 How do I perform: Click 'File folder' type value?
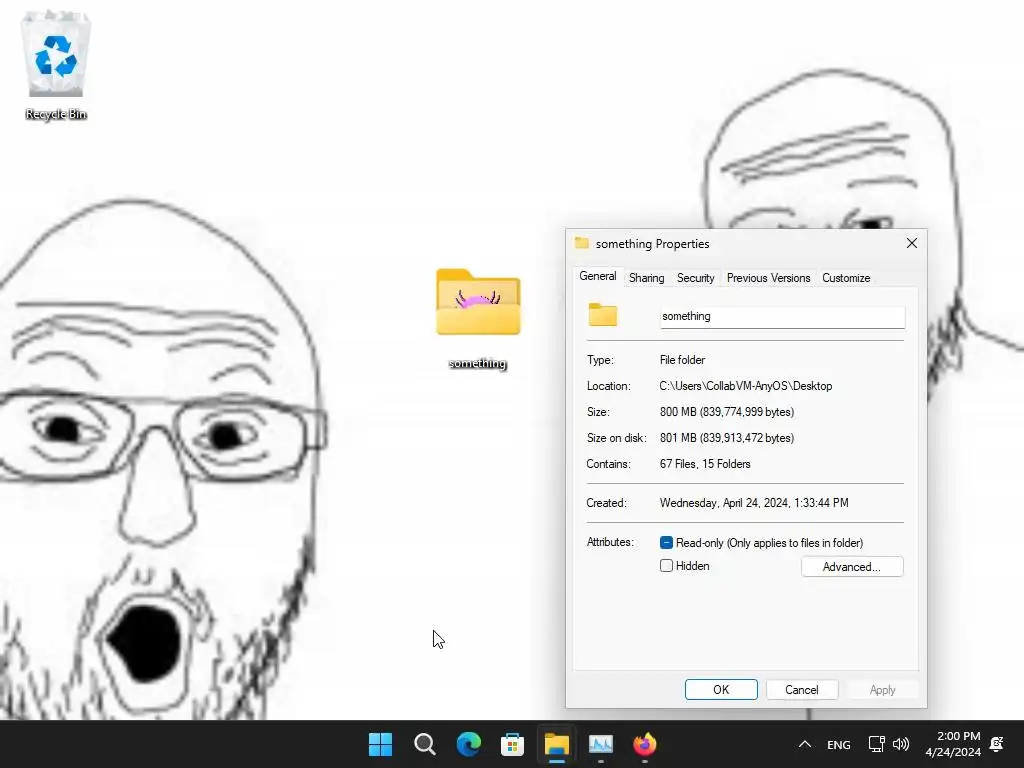point(682,360)
